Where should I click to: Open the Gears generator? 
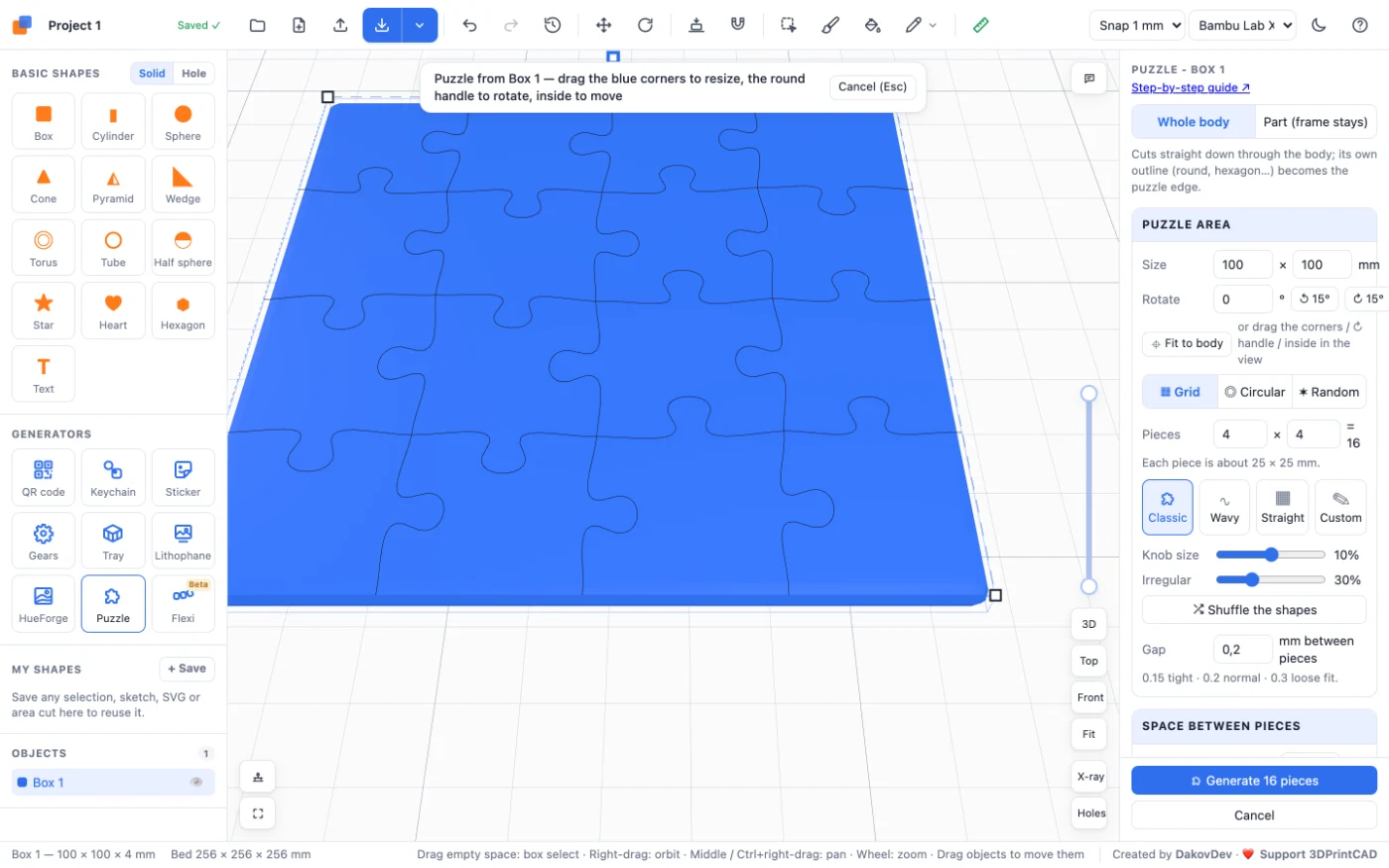pyautogui.click(x=44, y=541)
